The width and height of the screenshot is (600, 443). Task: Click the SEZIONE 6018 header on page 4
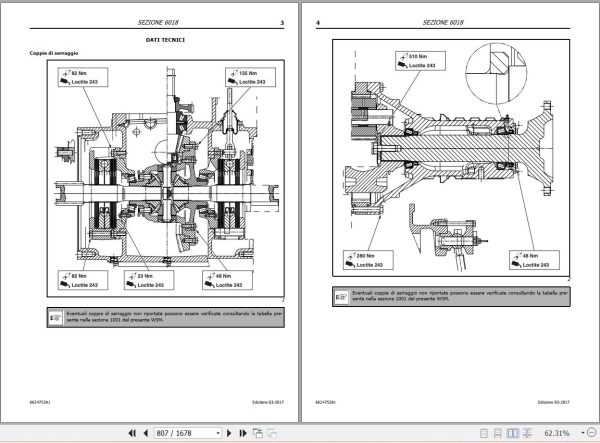(443, 23)
